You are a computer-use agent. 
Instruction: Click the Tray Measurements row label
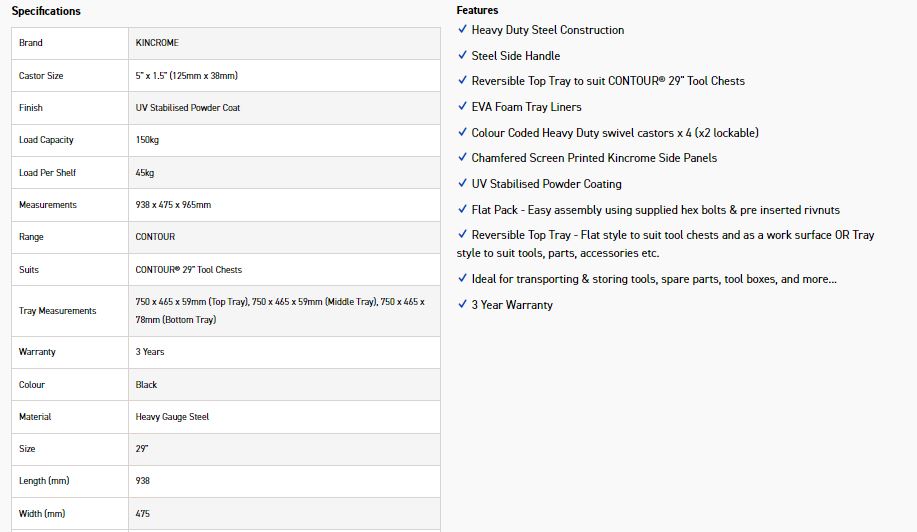(x=57, y=310)
